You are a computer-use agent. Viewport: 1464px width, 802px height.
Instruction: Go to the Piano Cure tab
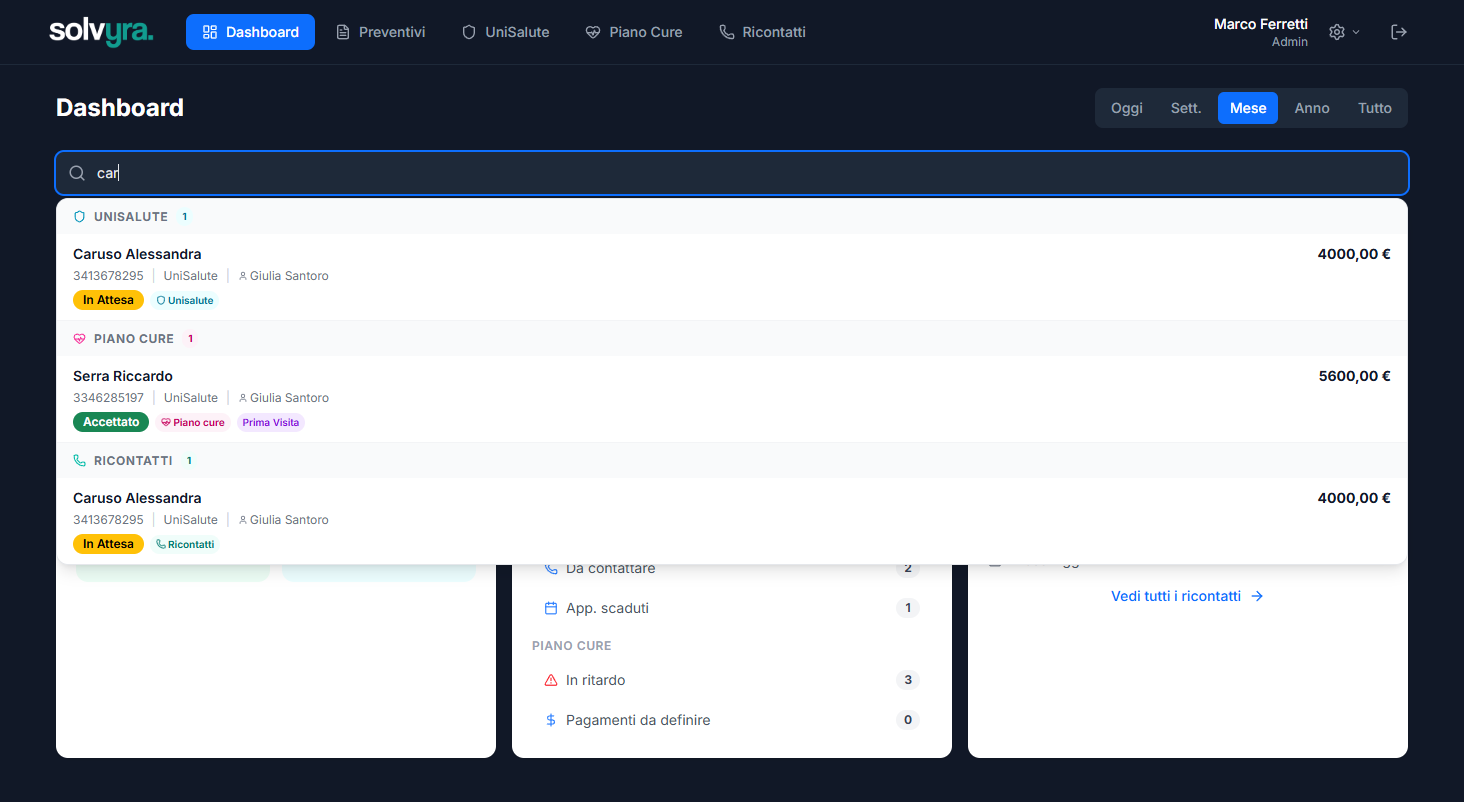pos(634,32)
